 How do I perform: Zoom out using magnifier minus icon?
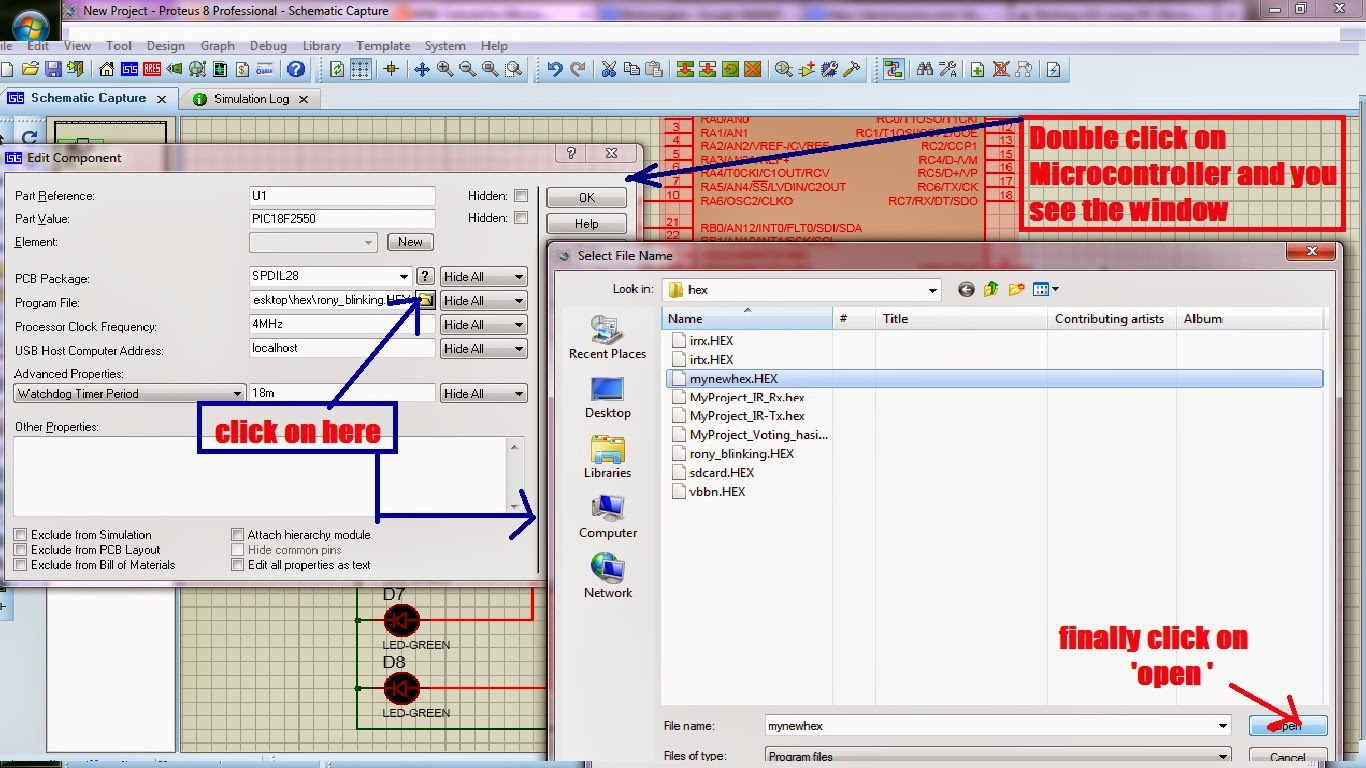click(x=467, y=69)
